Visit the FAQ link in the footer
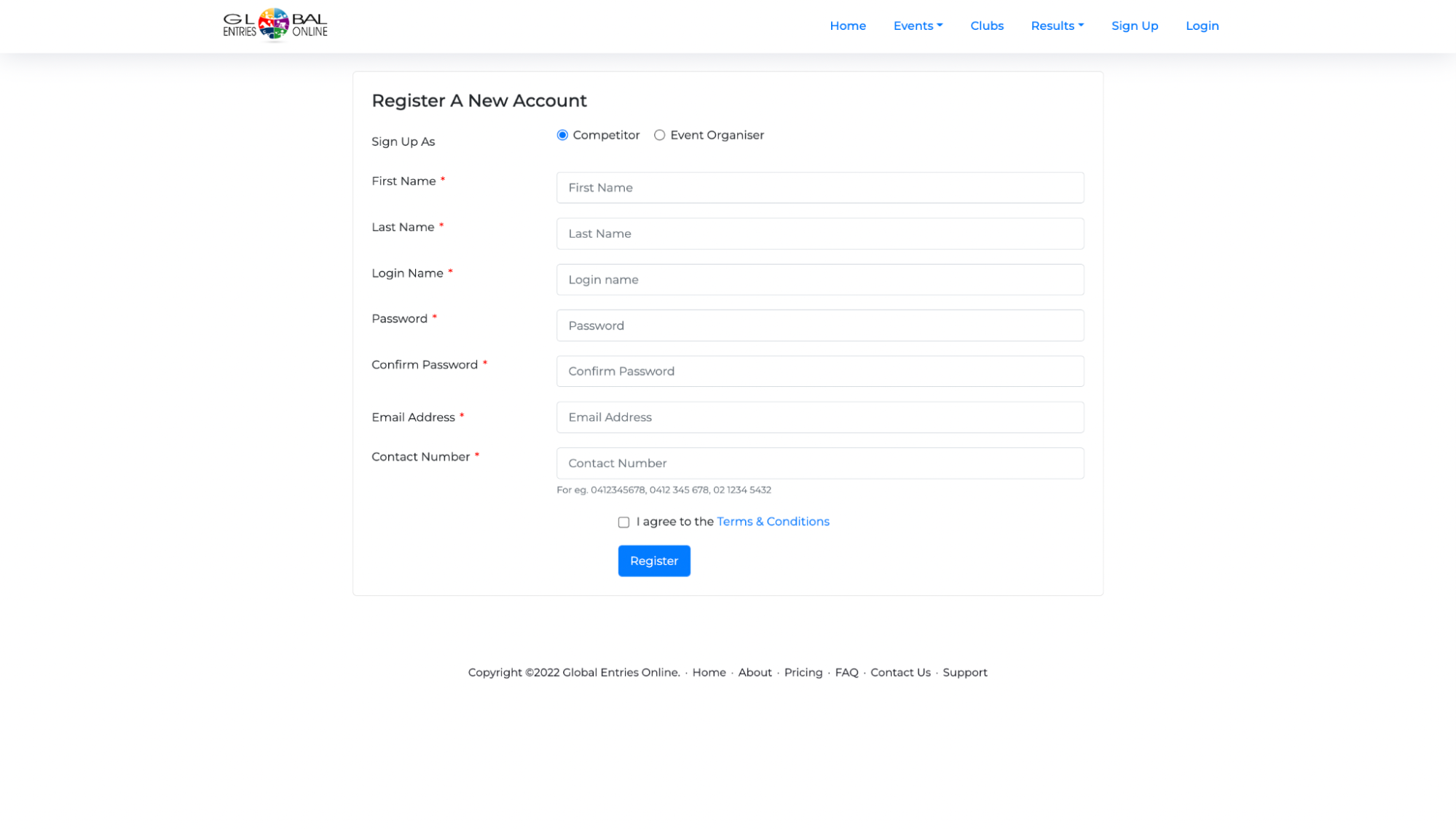Viewport: 1456px width, 830px height. pyautogui.click(x=846, y=673)
